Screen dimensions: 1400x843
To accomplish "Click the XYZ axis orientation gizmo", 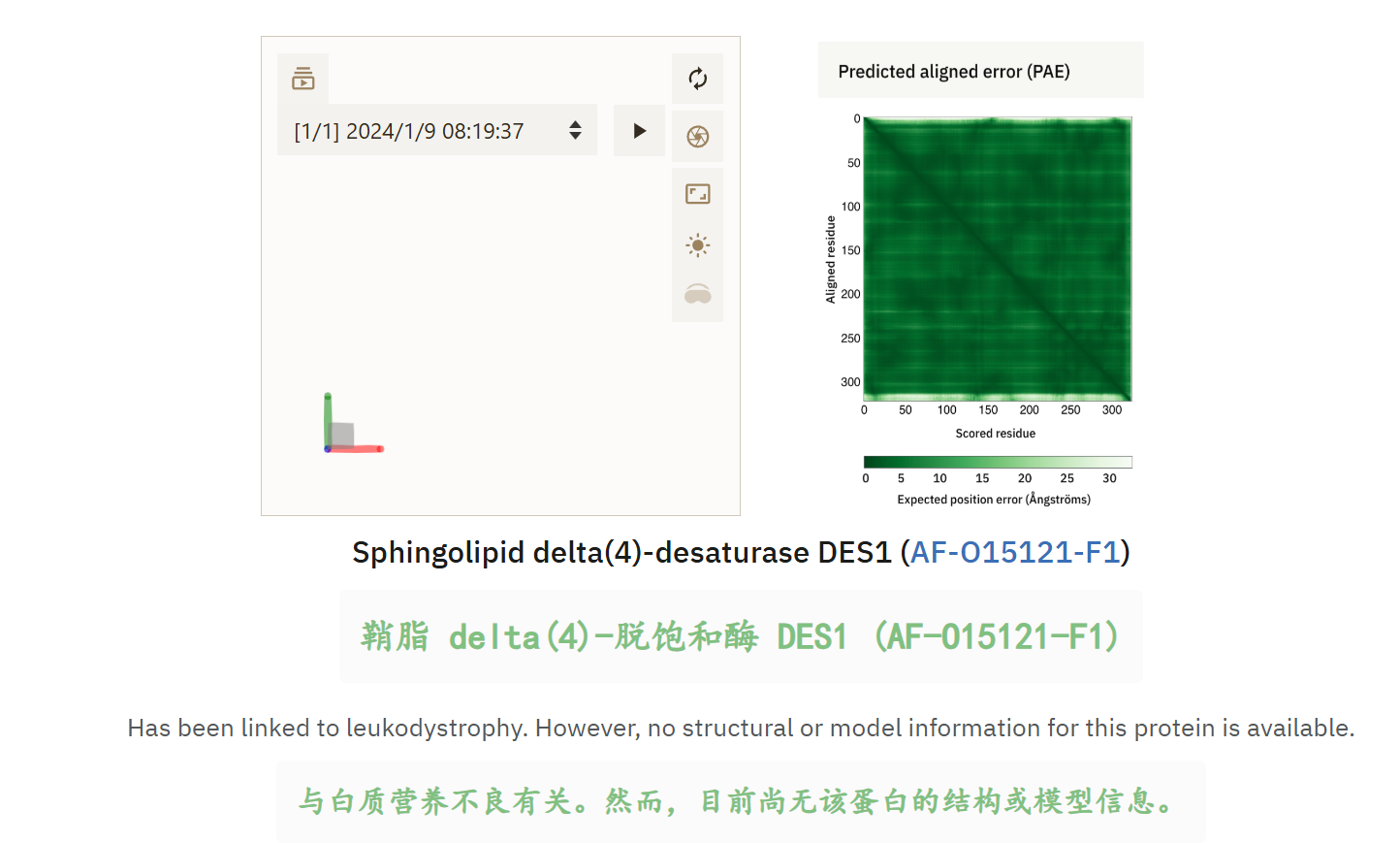I will click(352, 424).
